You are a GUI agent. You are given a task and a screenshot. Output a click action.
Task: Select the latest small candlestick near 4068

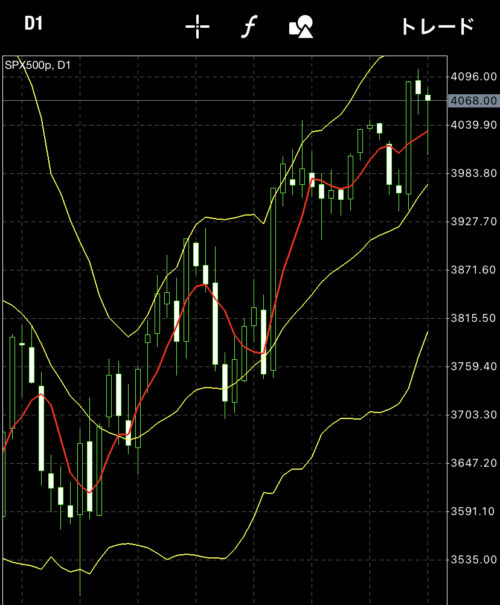(428, 98)
